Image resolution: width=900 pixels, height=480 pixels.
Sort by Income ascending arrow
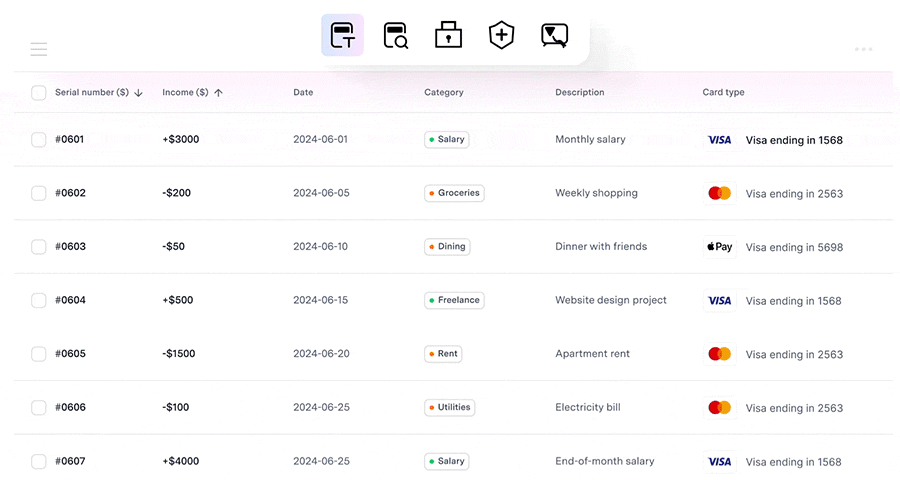[218, 93]
